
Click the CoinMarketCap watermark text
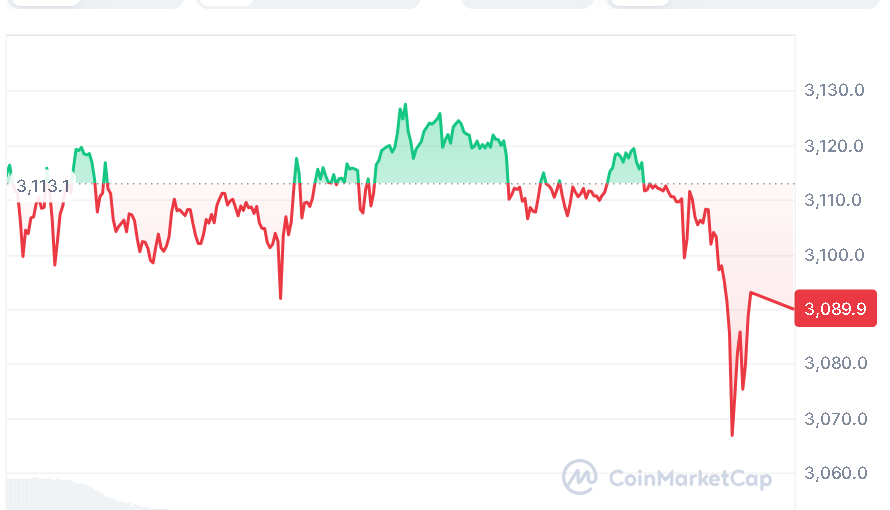(x=690, y=478)
